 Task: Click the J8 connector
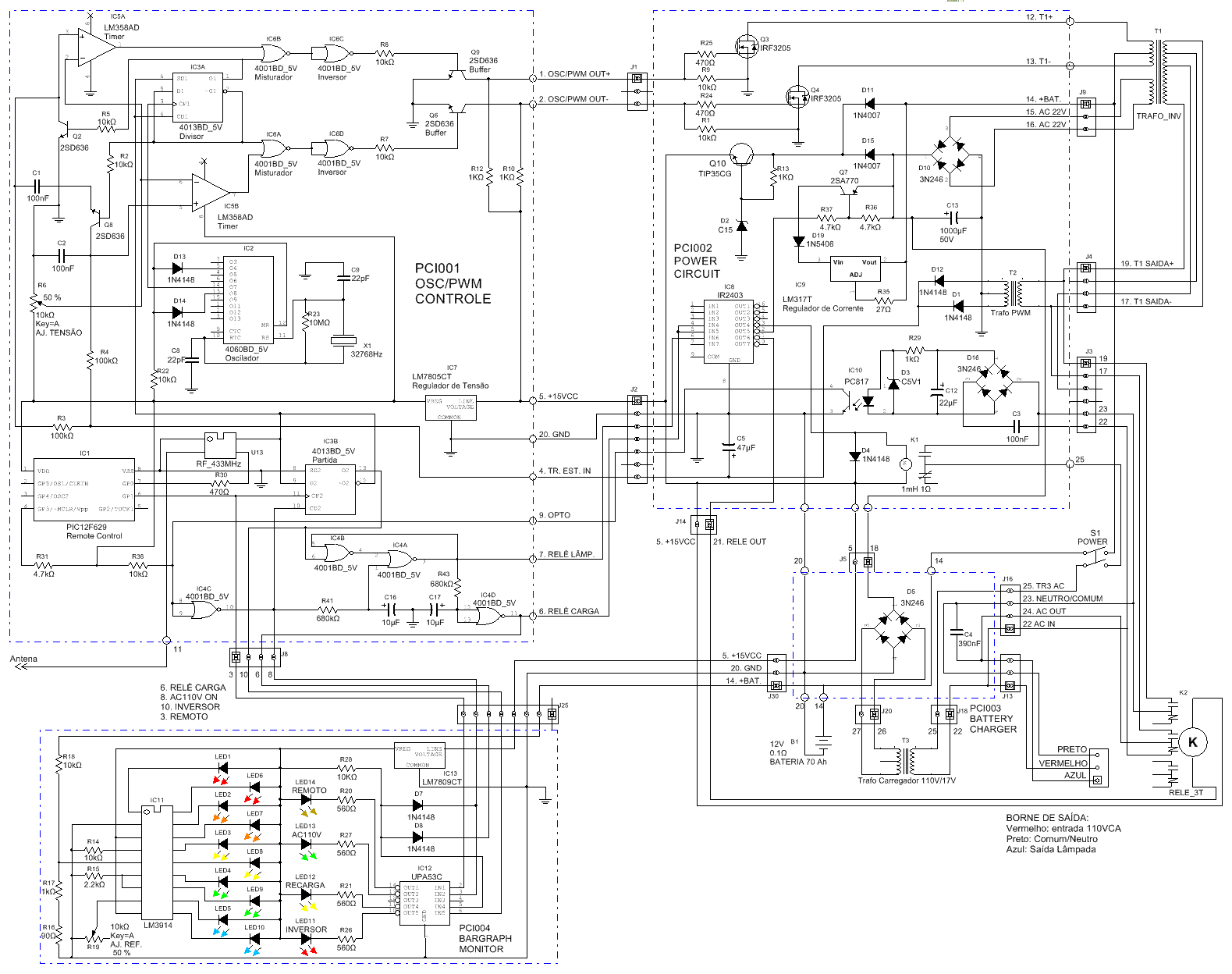tap(255, 656)
